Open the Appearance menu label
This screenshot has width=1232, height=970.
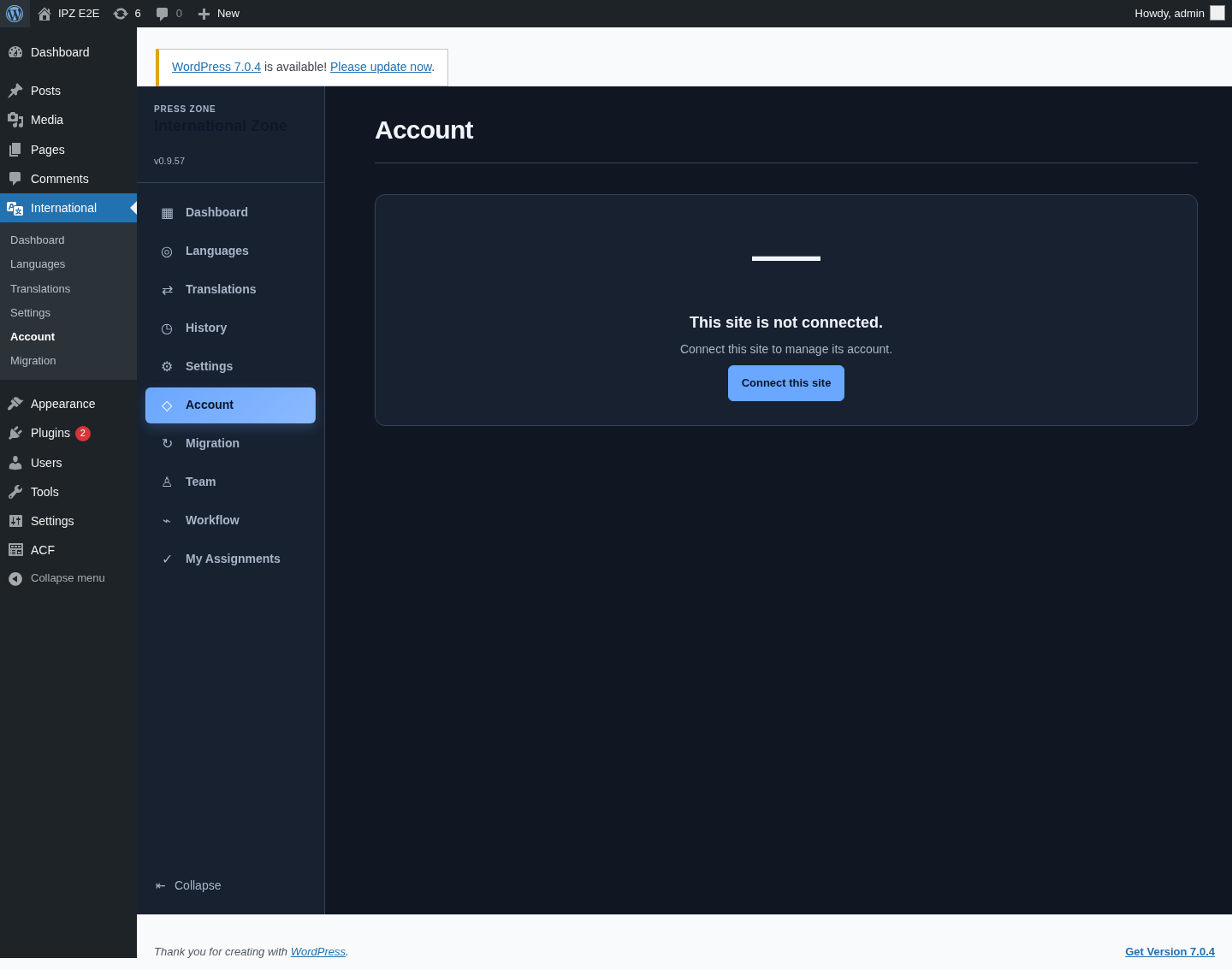tap(63, 404)
